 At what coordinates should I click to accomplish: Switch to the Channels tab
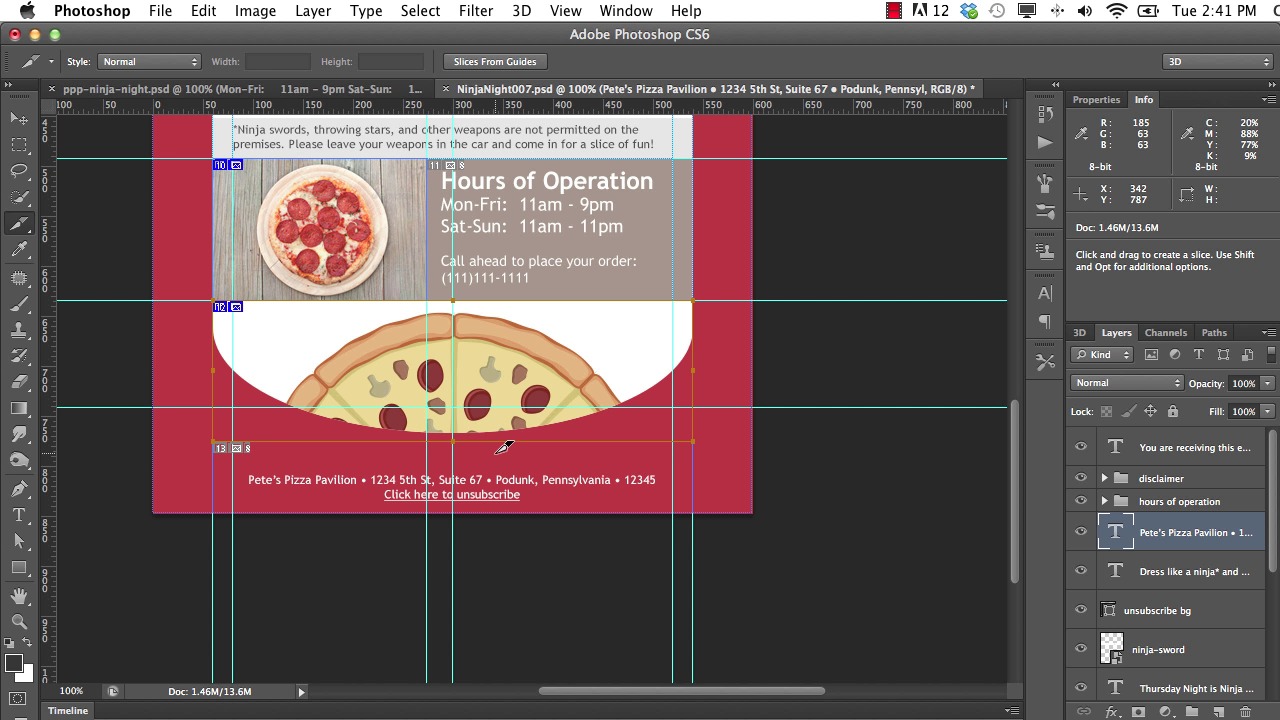pyautogui.click(x=1165, y=333)
